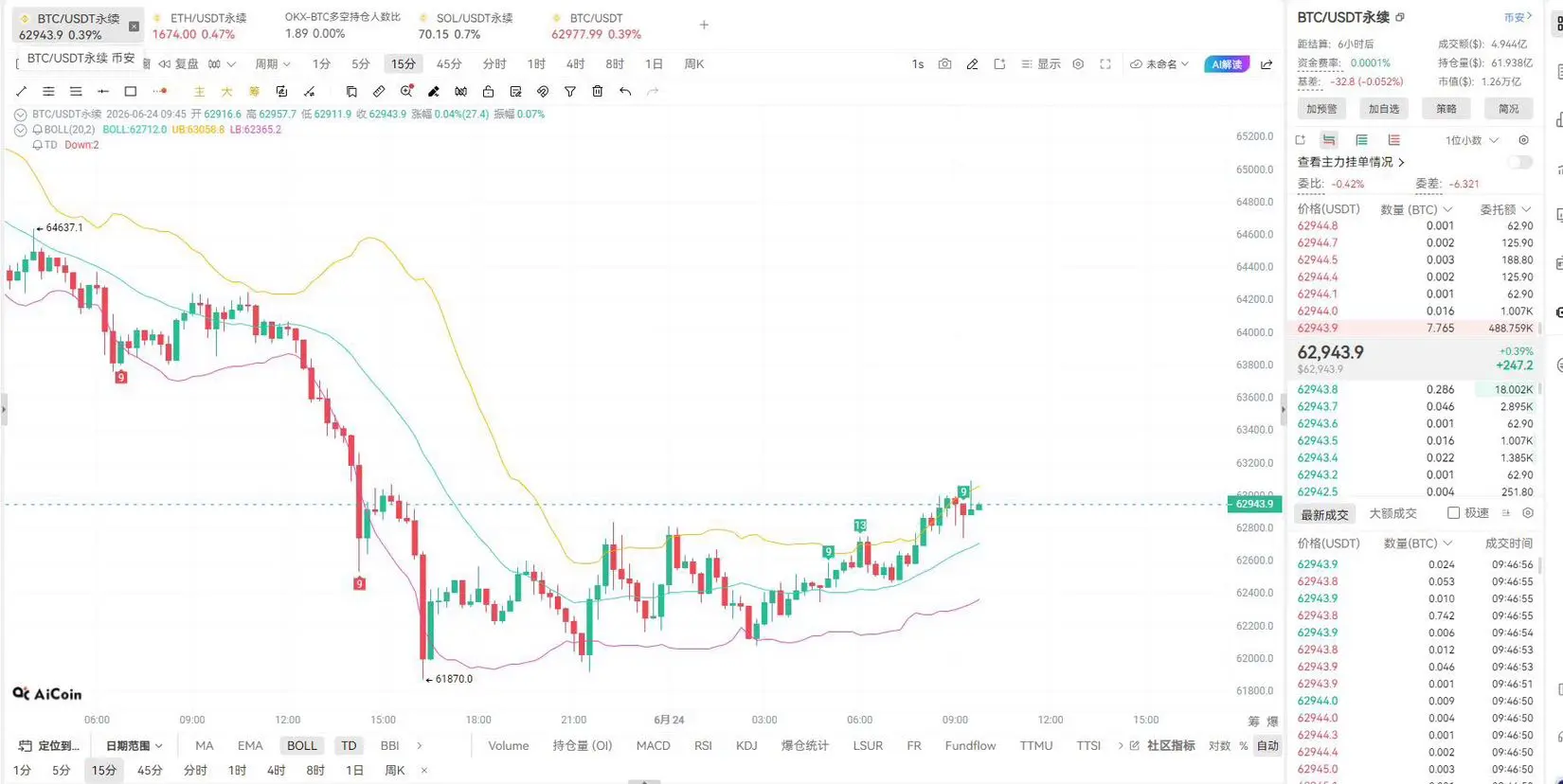Delete drawings with the trash icon
Screen dimensions: 1563x784
(598, 92)
